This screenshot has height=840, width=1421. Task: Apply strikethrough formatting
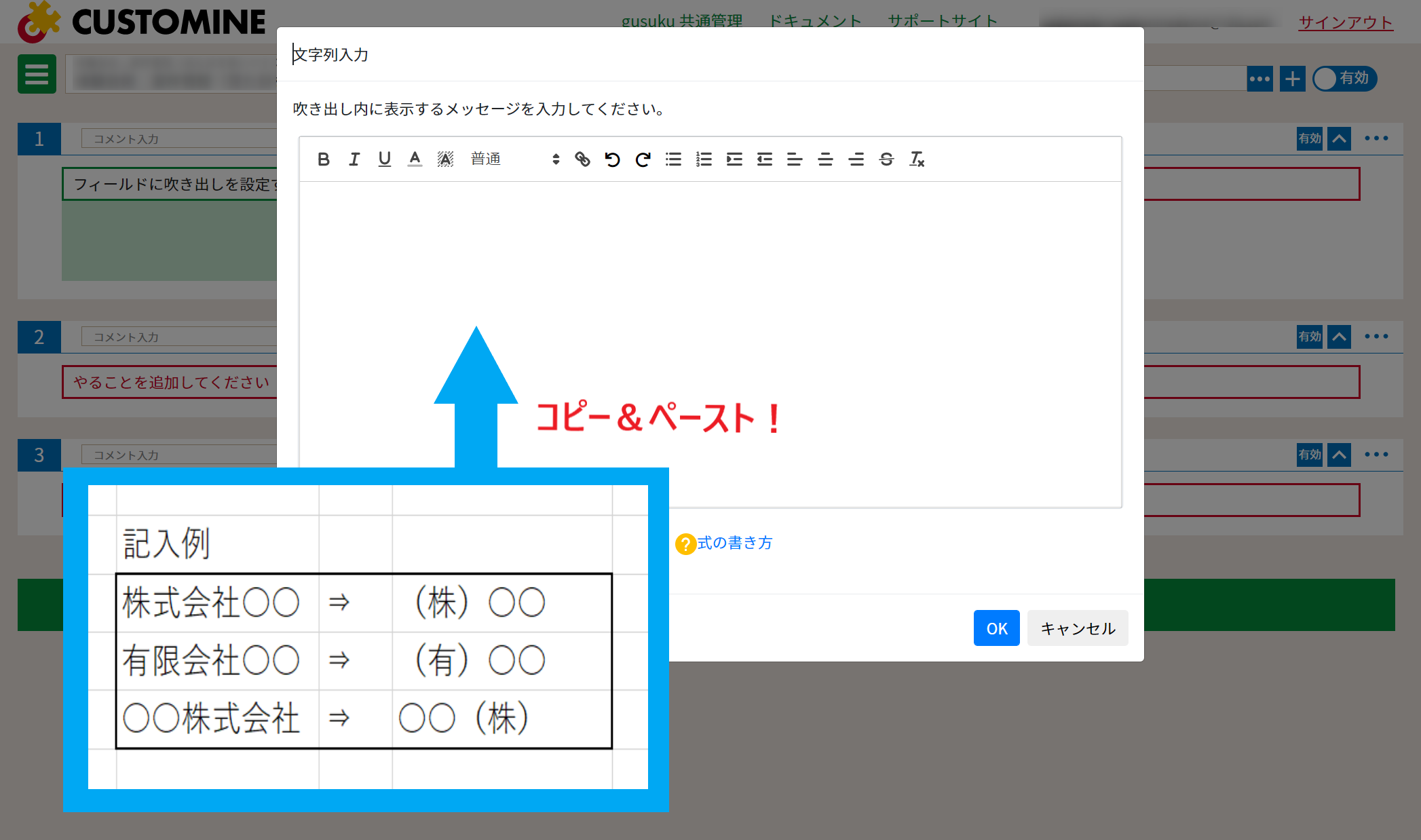tap(886, 159)
